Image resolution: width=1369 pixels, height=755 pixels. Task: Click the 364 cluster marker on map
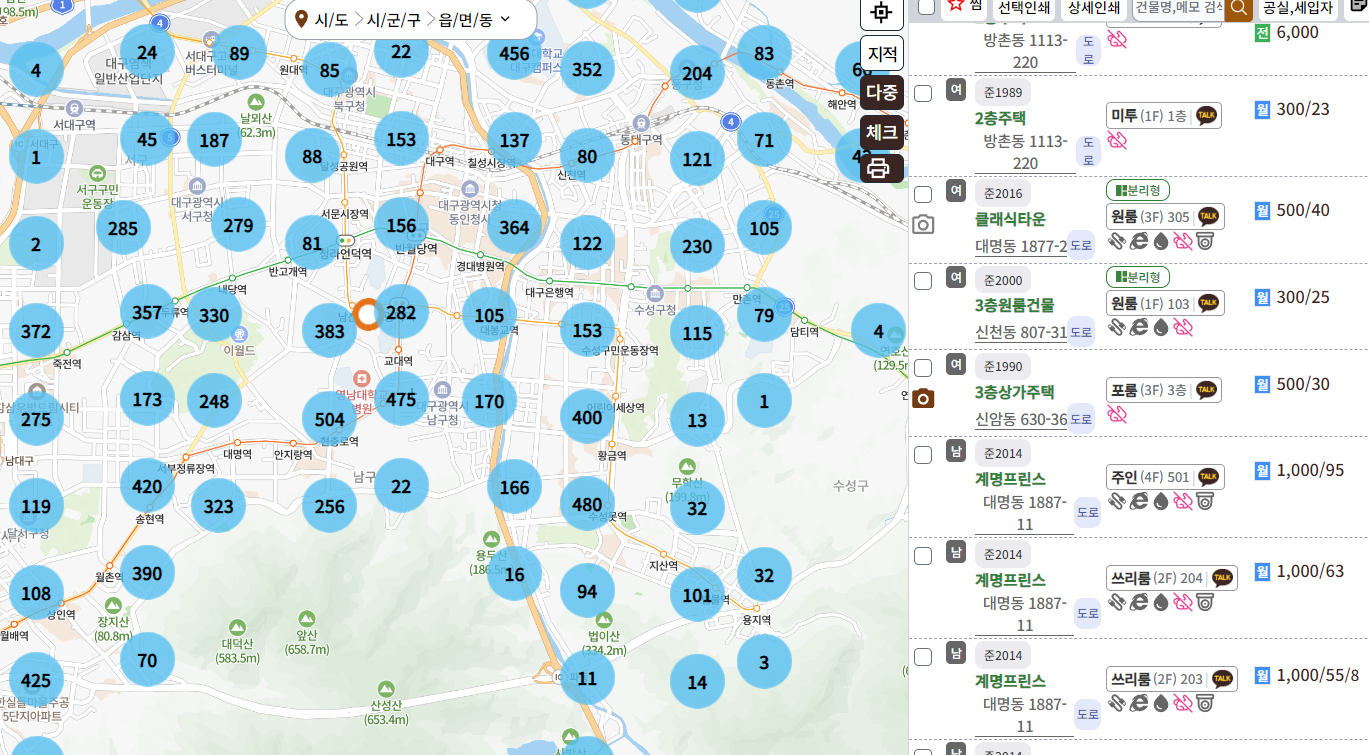[514, 227]
